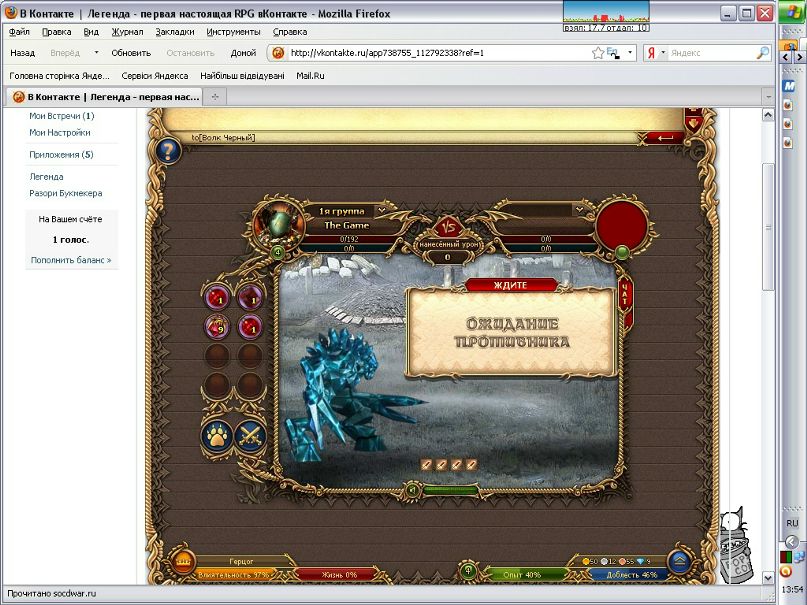This screenshot has width=807, height=605.
Task: Open the Инструменты menu
Action: click(x=234, y=31)
